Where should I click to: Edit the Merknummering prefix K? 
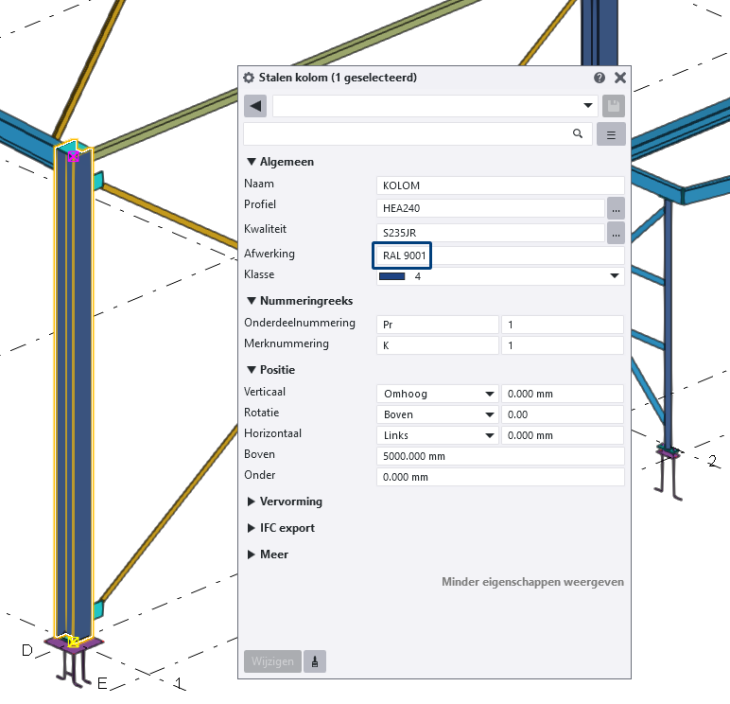(437, 345)
